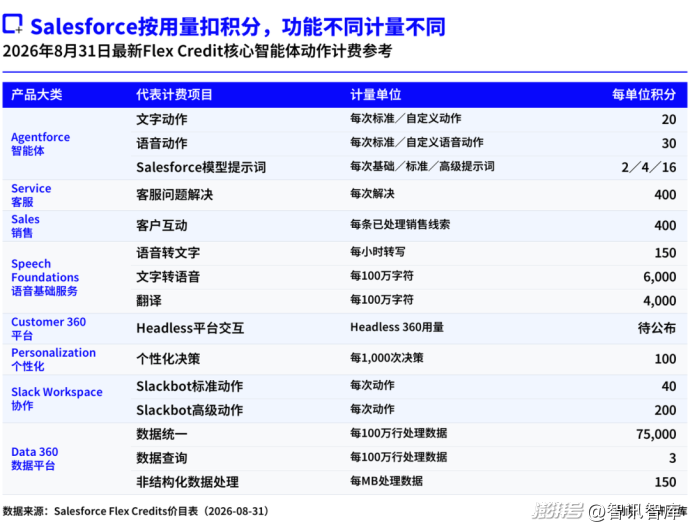The height and width of the screenshot is (532, 690).
Task: Select "每次标准／自定义动作" unit cell
Action: coord(406,118)
